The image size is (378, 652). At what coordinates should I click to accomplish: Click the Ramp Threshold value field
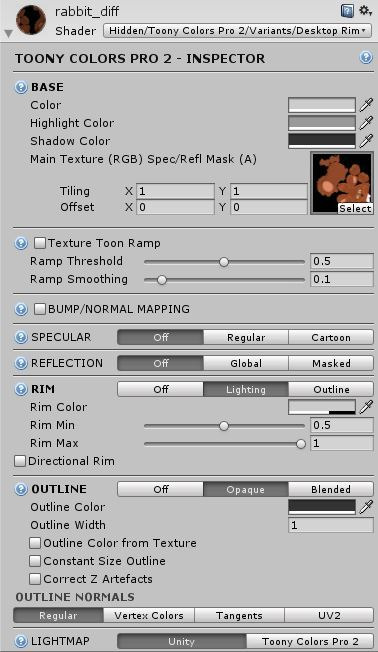tap(342, 261)
